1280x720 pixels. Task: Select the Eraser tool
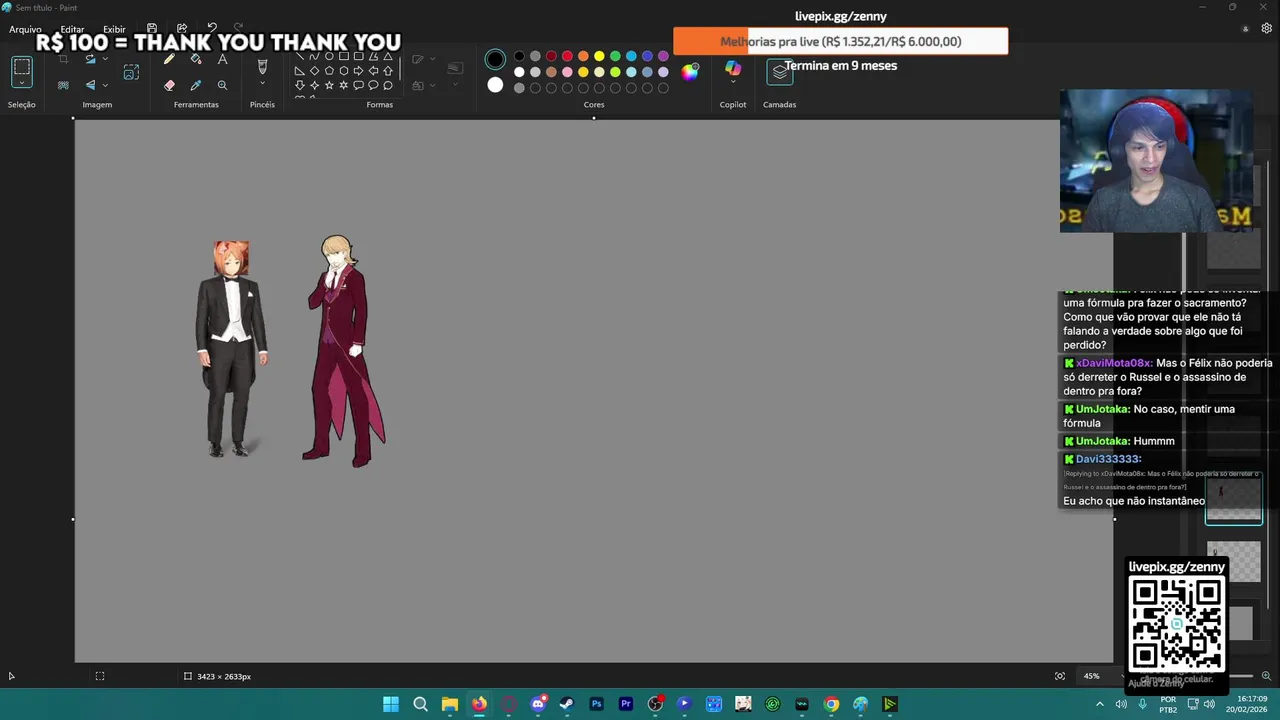point(169,85)
